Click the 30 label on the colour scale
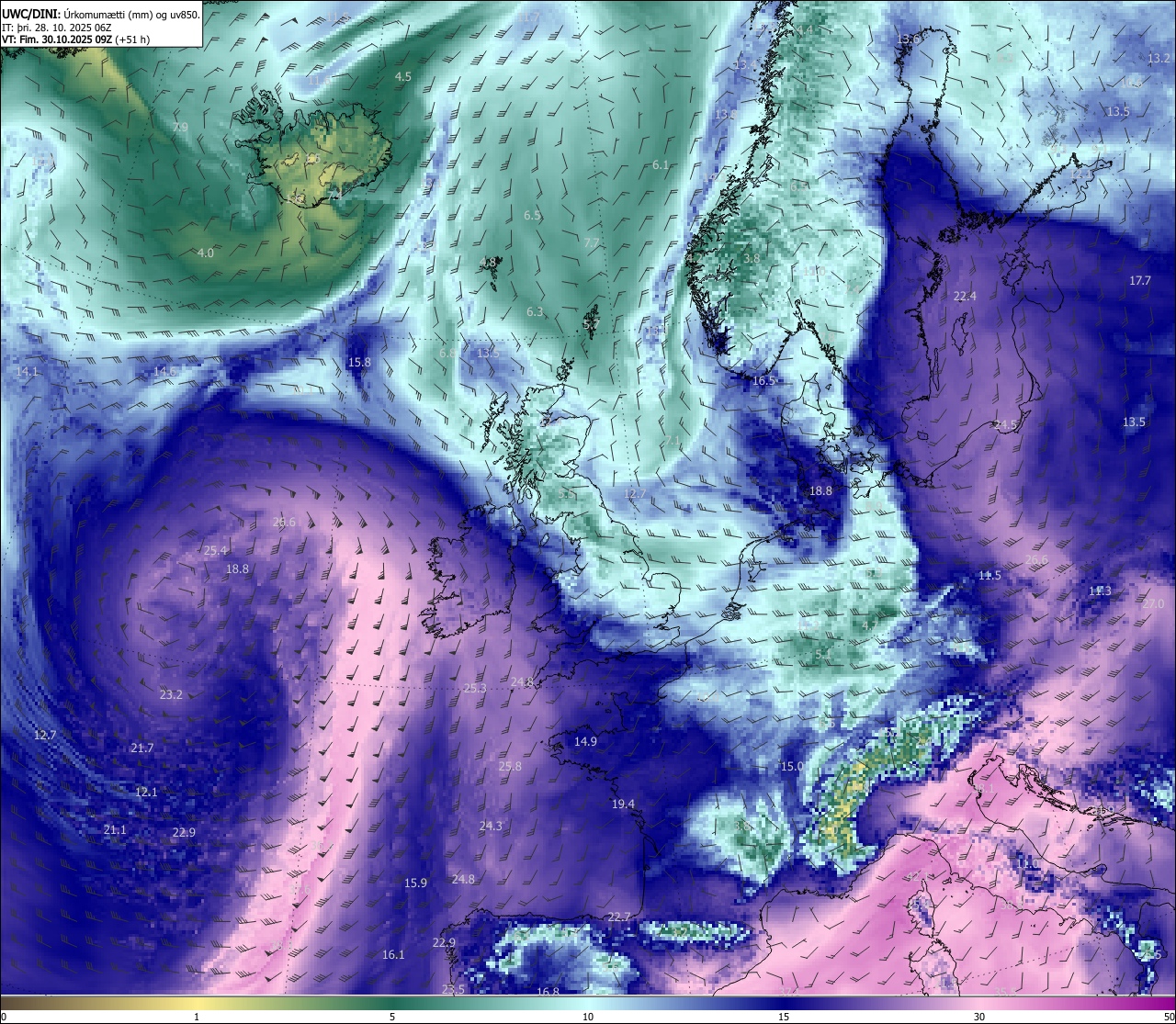 (x=980, y=1017)
